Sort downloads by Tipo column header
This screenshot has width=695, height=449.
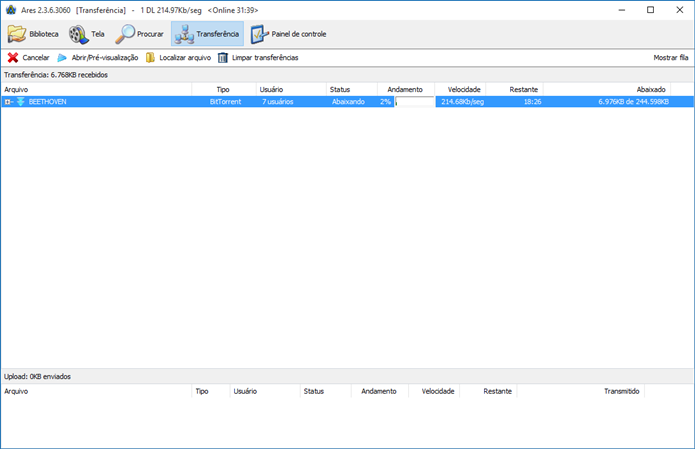tap(224, 90)
